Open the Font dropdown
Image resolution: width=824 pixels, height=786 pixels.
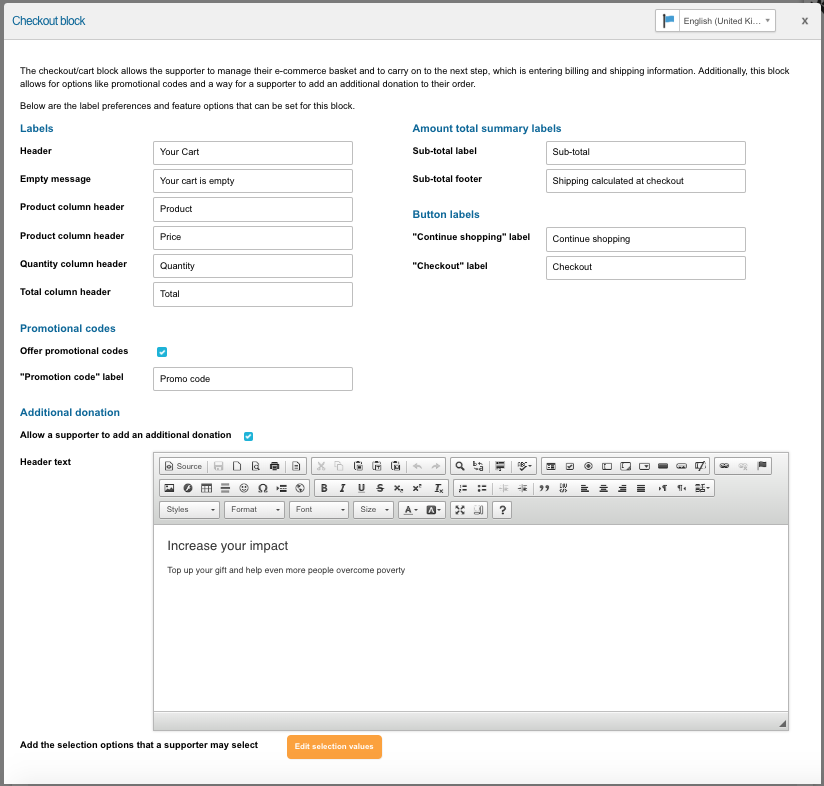319,510
